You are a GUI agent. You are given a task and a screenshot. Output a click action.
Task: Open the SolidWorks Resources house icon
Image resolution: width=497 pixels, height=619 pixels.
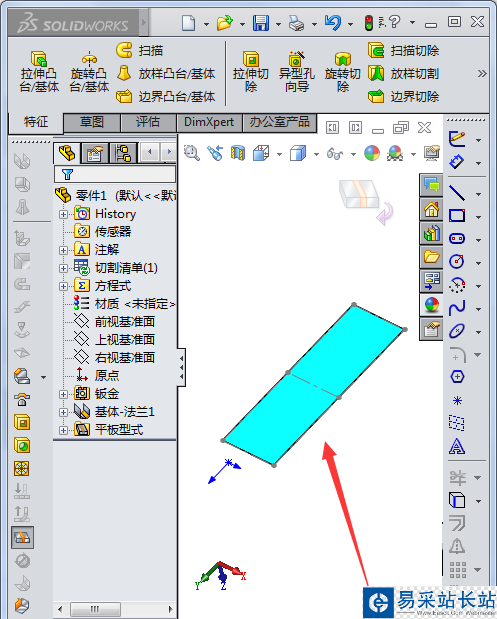coord(431,209)
